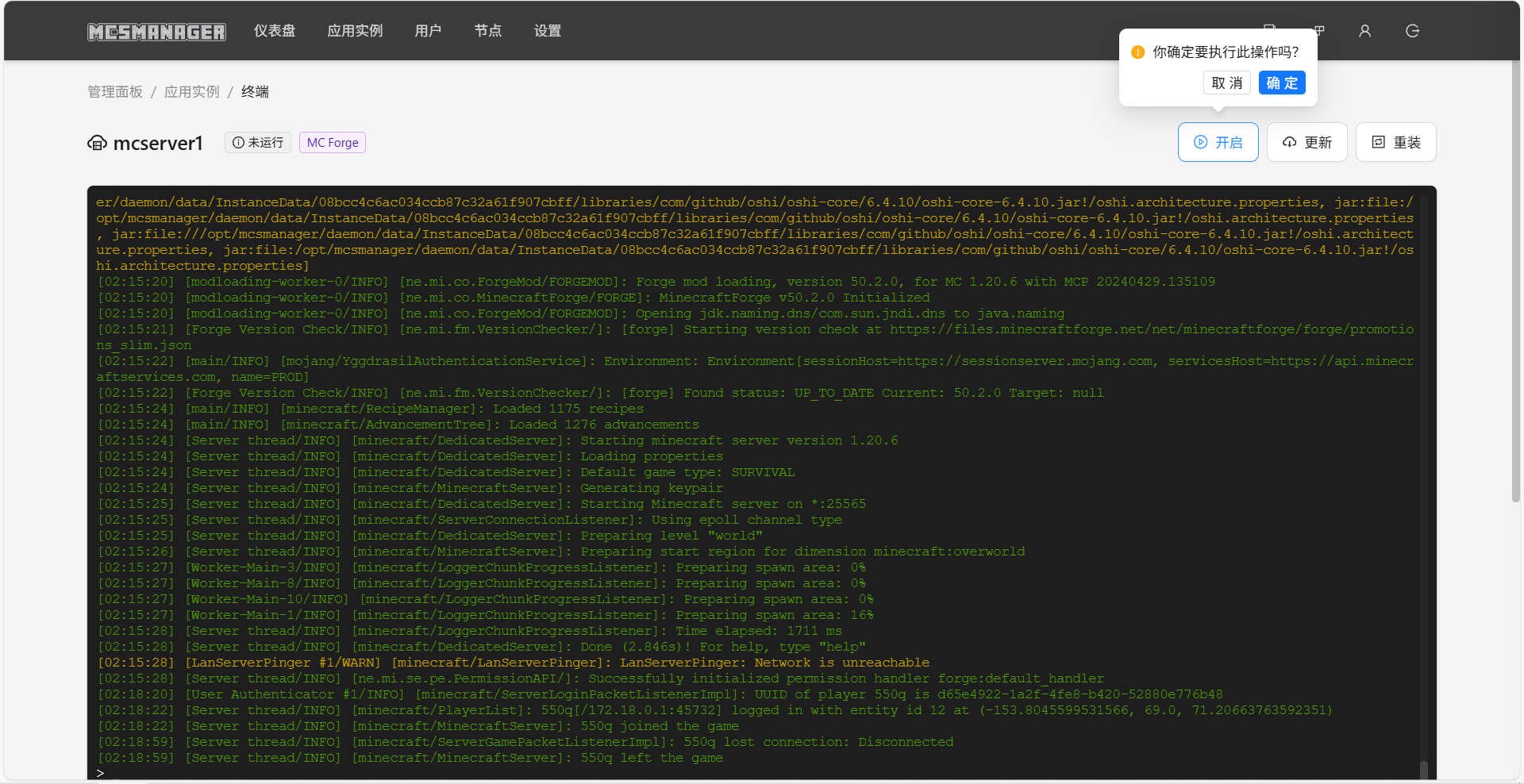Click 应用实例 in the breadcrumb path

[x=191, y=92]
